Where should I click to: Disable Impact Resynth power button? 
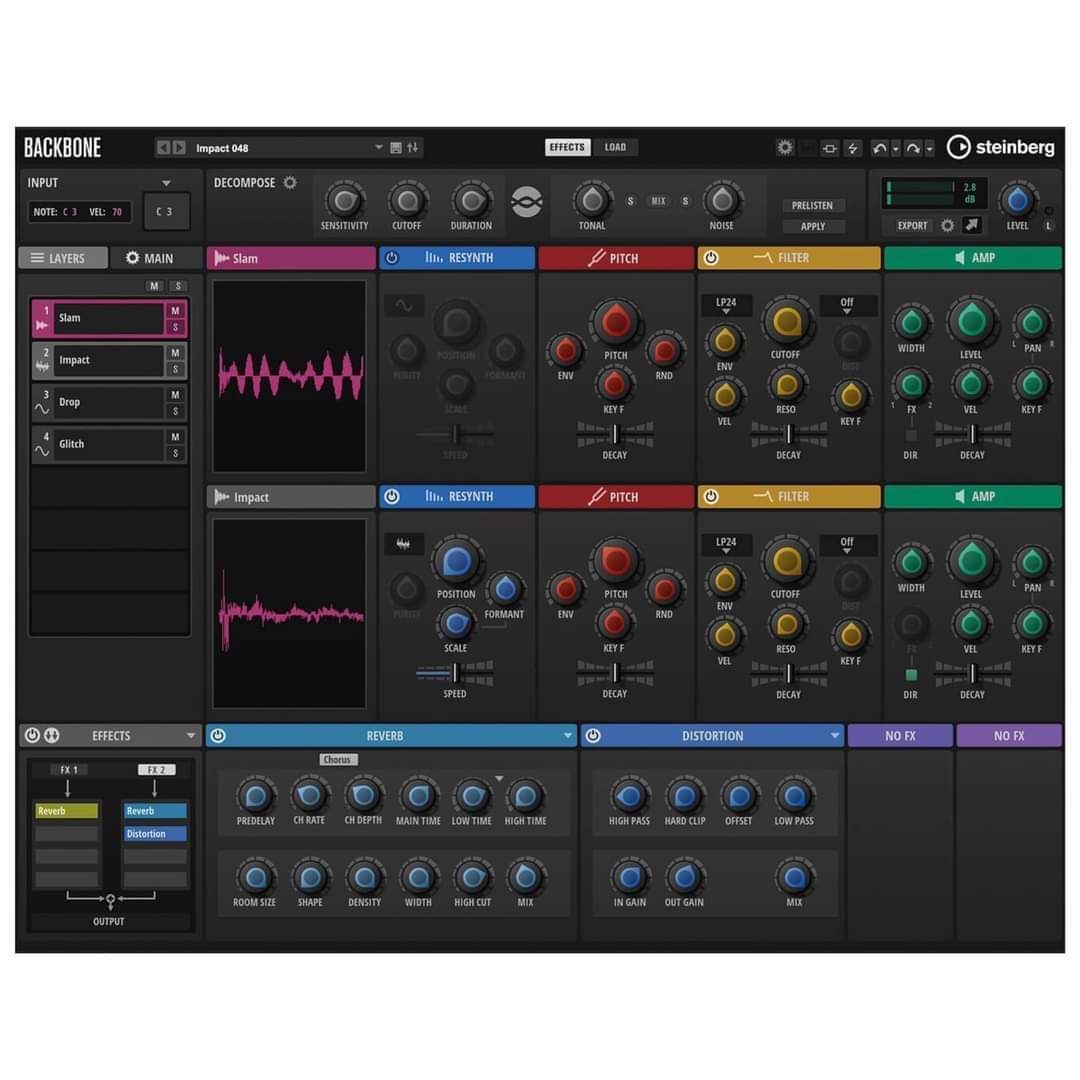(x=392, y=497)
